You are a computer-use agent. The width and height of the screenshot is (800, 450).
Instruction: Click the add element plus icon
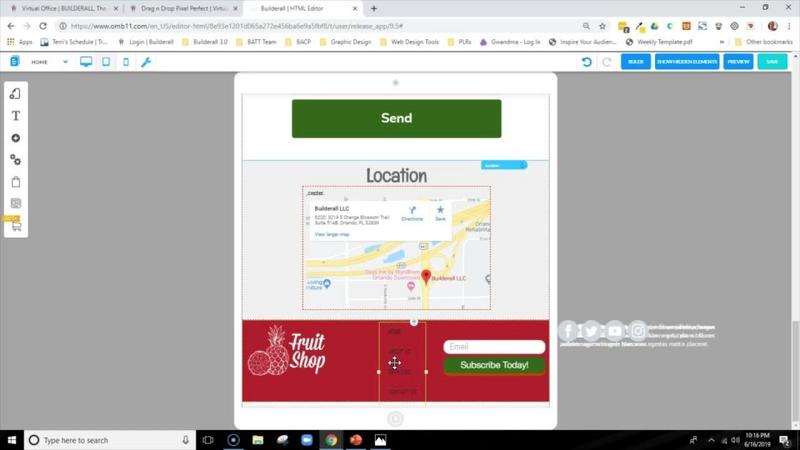click(16, 138)
